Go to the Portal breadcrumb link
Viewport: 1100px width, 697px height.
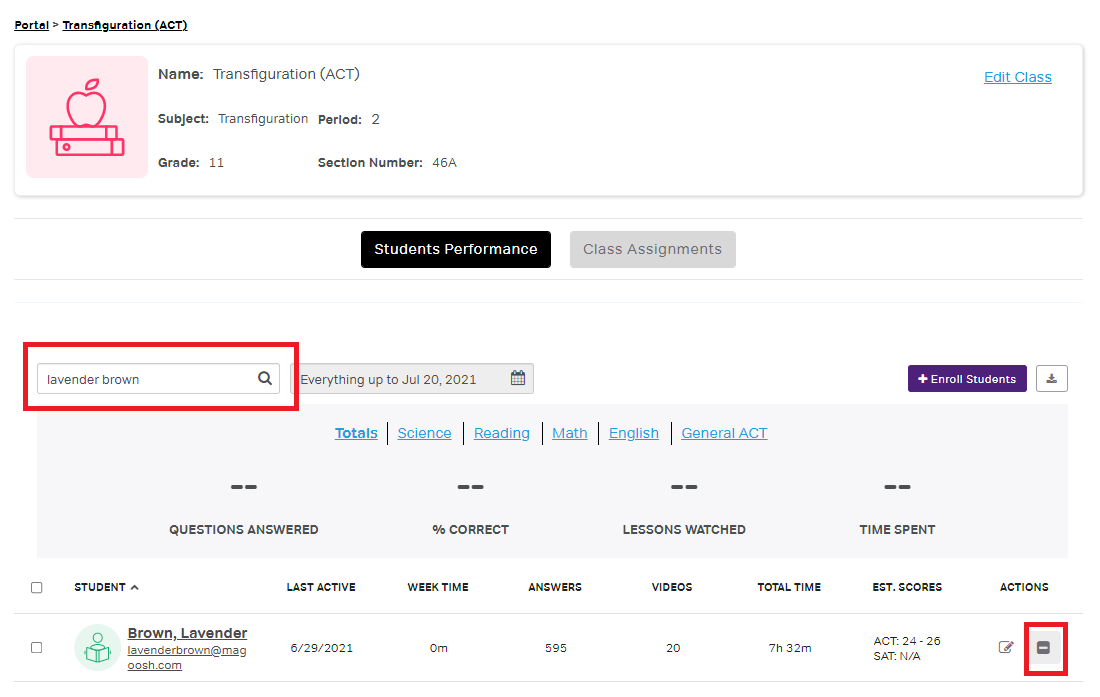31,25
